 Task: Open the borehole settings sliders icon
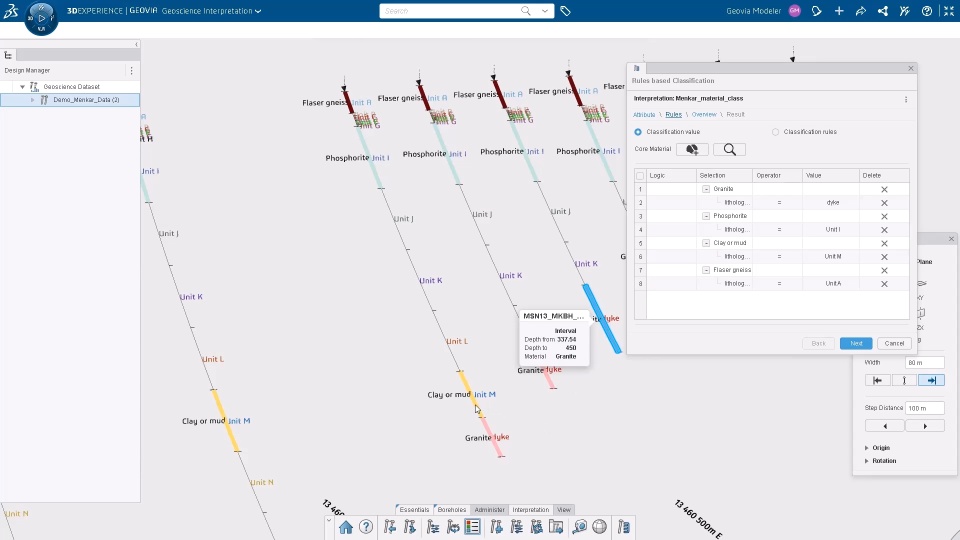click(x=433, y=527)
